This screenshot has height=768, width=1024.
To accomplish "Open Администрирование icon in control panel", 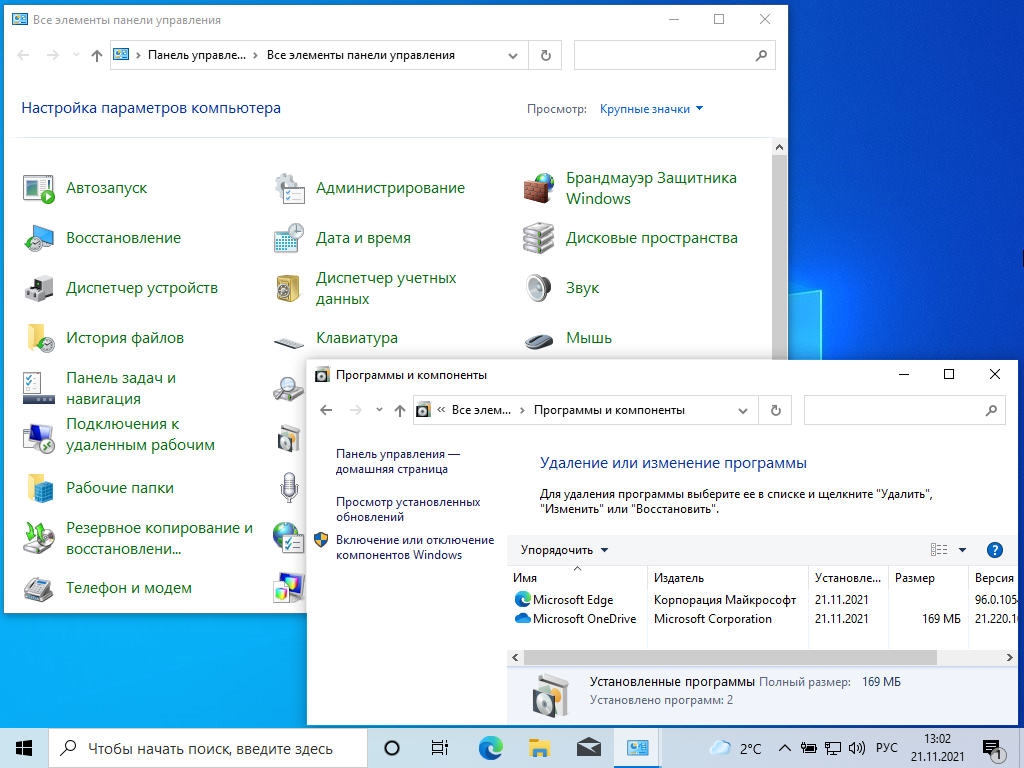I will (x=289, y=188).
